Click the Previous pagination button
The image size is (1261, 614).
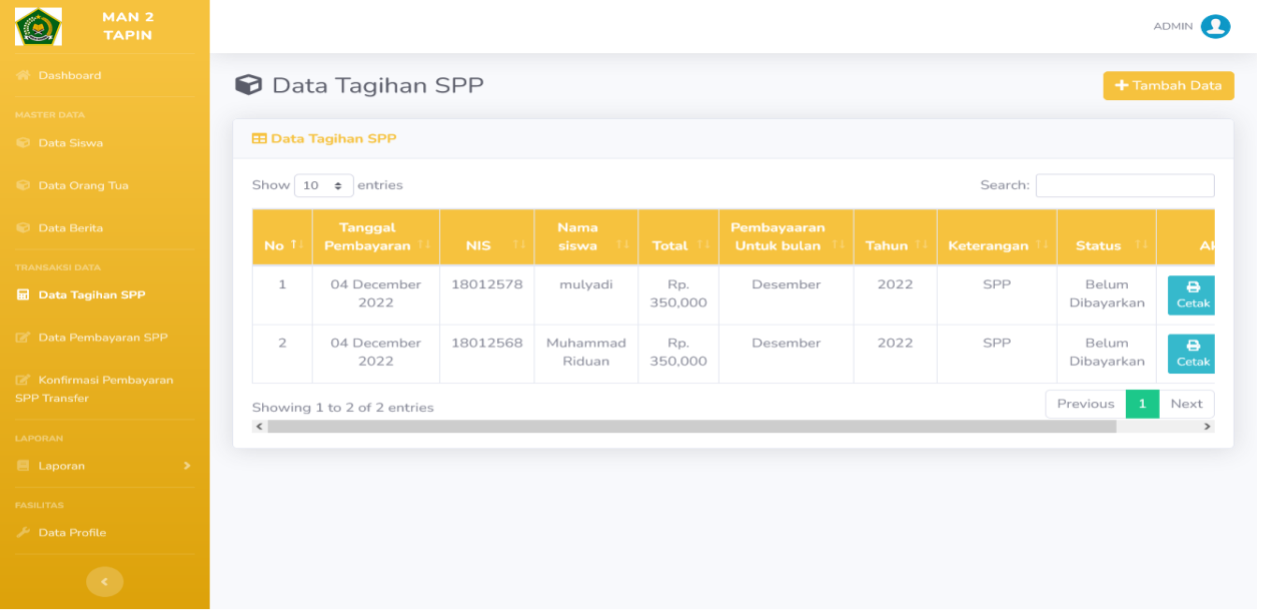pyautogui.click(x=1085, y=404)
